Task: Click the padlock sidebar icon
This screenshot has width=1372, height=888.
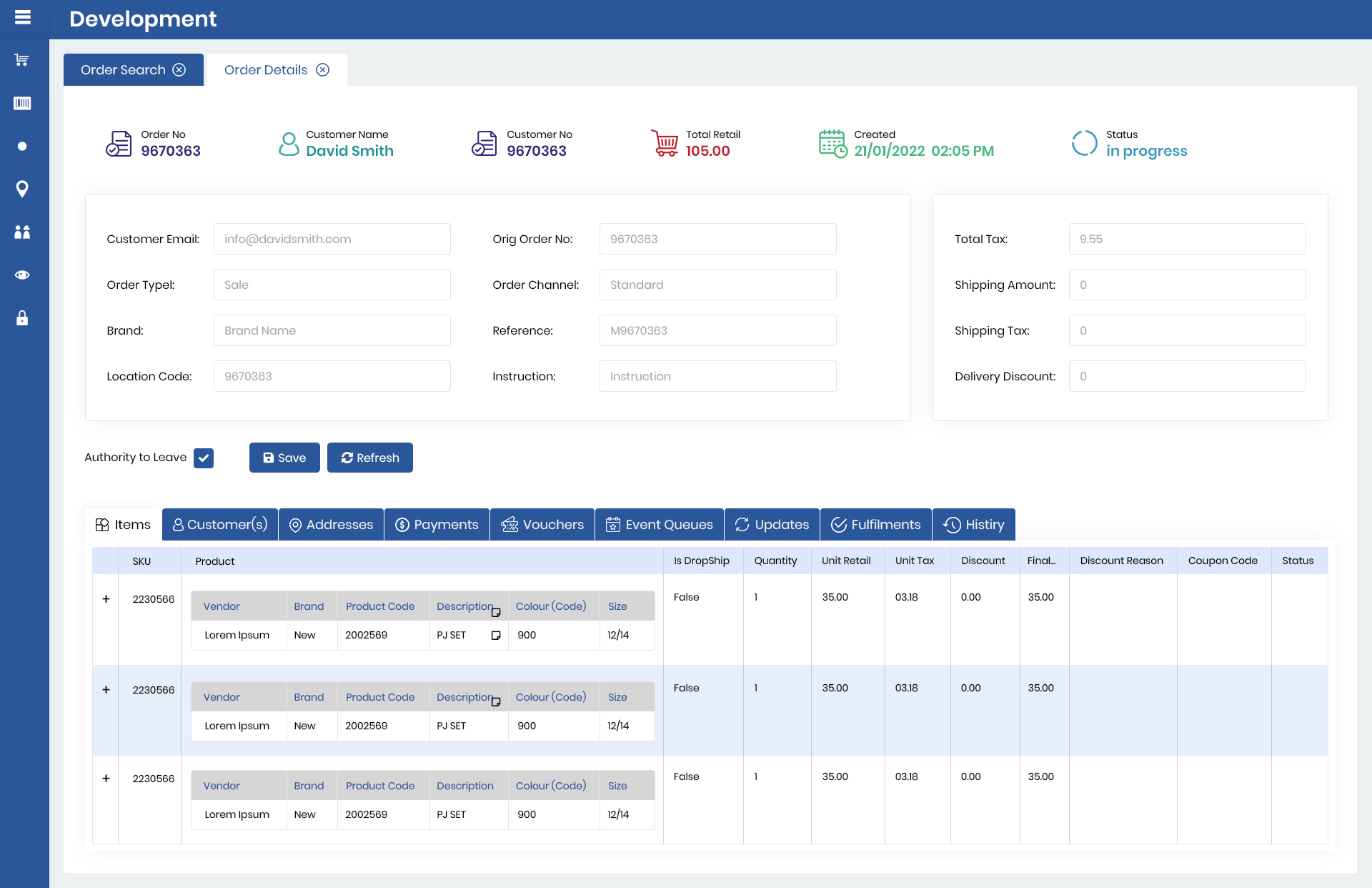Action: (22, 318)
